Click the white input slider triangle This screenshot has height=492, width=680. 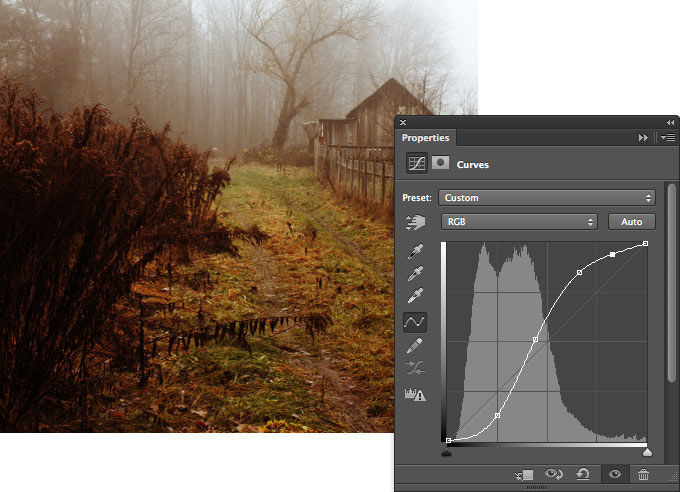tap(647, 453)
